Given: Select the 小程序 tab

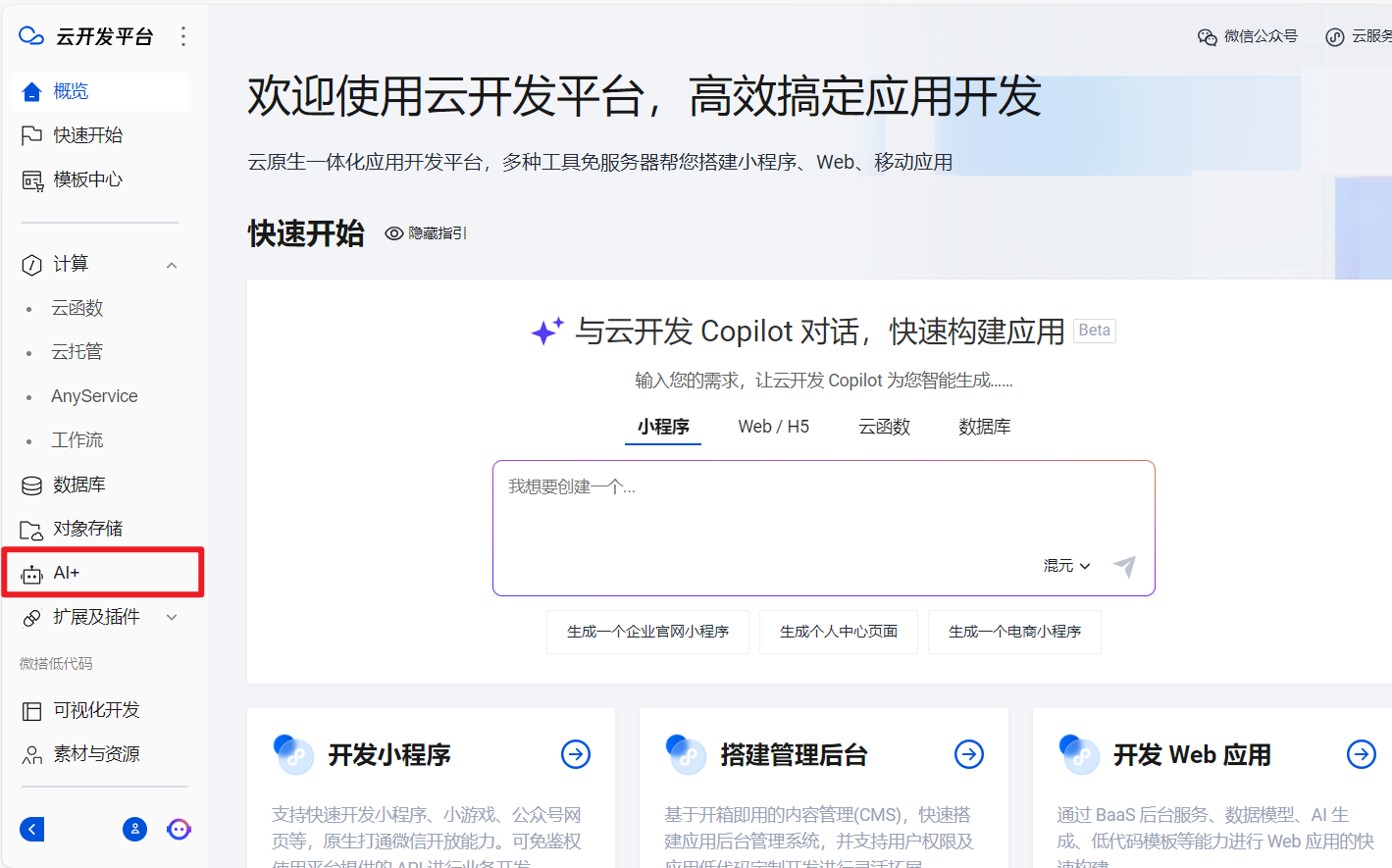Looking at the screenshot, I should (663, 427).
